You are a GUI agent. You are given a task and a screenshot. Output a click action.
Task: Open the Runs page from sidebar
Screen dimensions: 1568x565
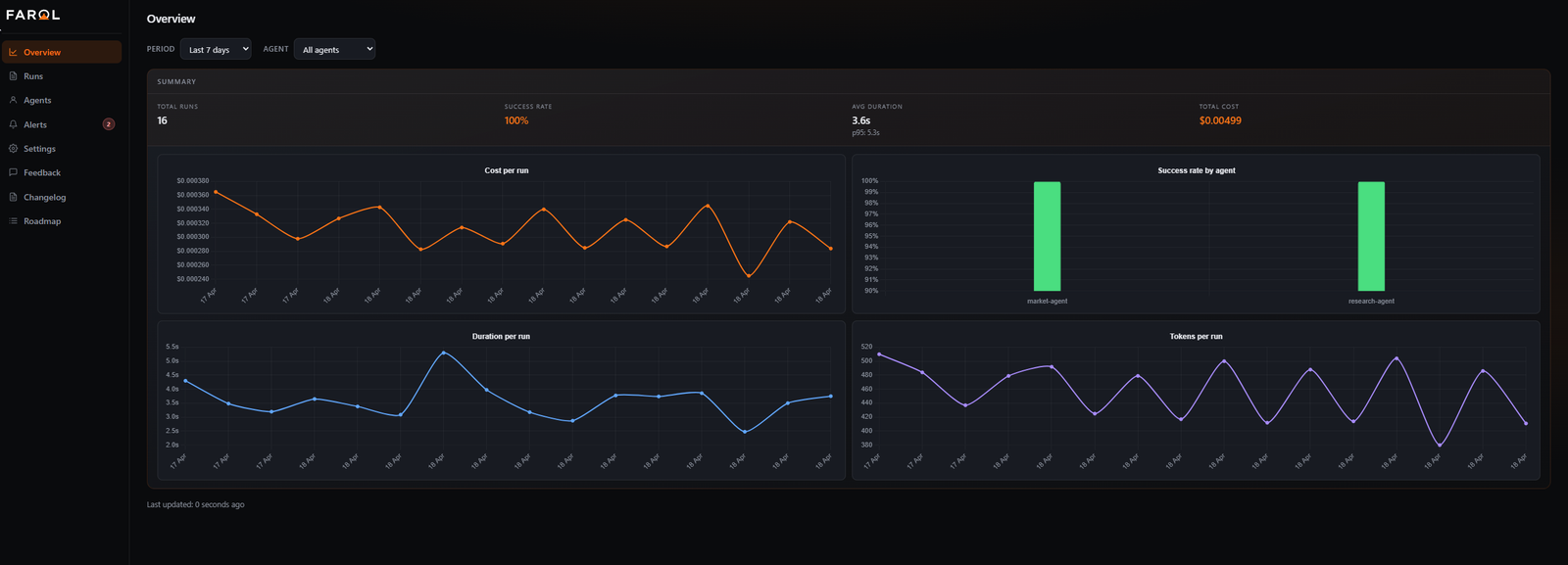[33, 76]
